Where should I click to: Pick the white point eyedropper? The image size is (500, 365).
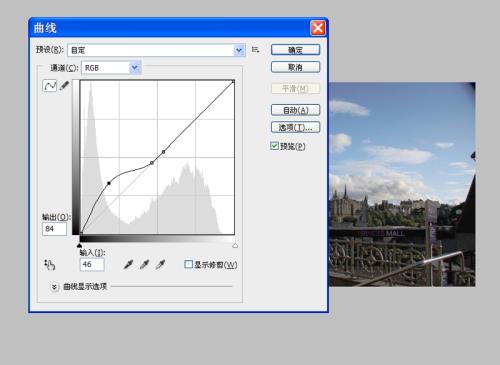click(x=160, y=265)
